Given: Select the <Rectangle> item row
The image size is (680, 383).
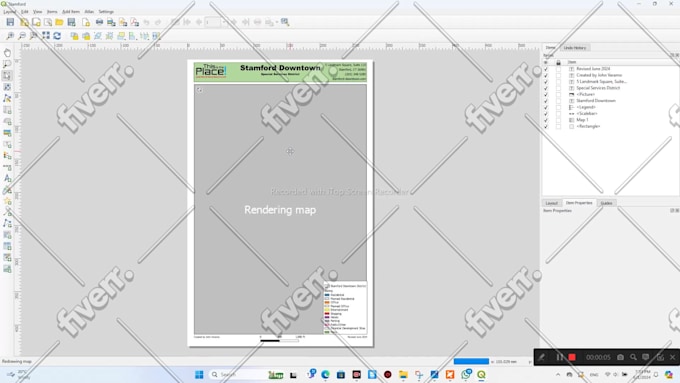Looking at the screenshot, I should [x=588, y=127].
